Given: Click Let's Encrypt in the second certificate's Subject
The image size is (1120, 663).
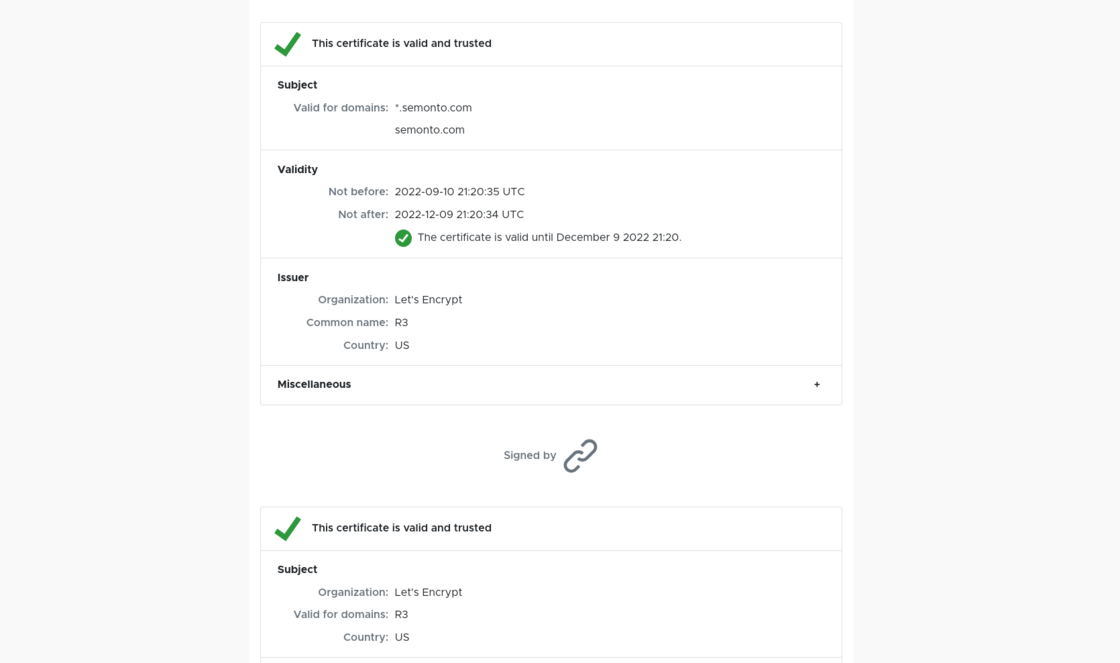Looking at the screenshot, I should click(428, 592).
